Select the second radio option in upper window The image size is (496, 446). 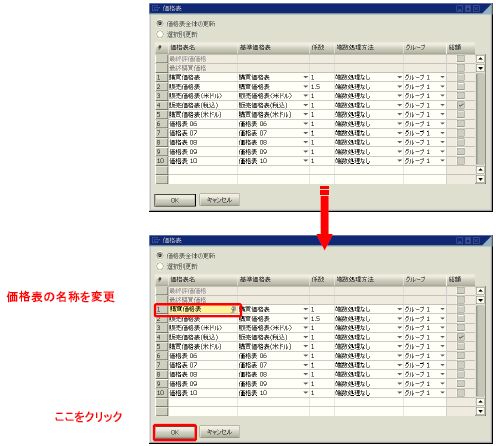click(x=160, y=34)
